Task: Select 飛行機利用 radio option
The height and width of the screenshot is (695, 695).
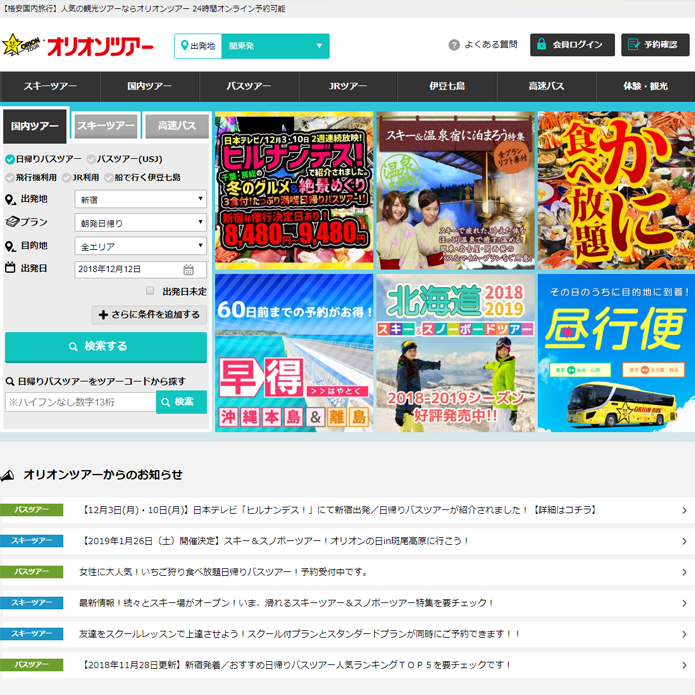Action: (x=10, y=178)
